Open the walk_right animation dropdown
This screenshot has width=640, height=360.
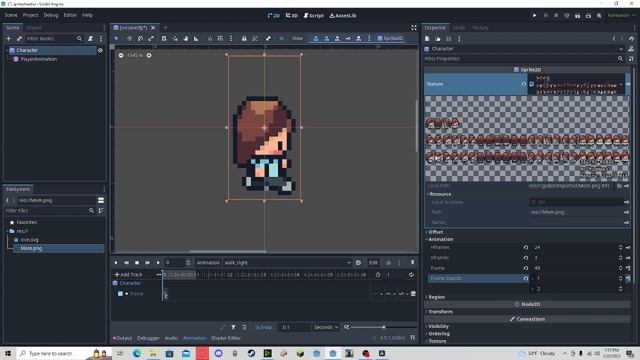click(x=288, y=262)
